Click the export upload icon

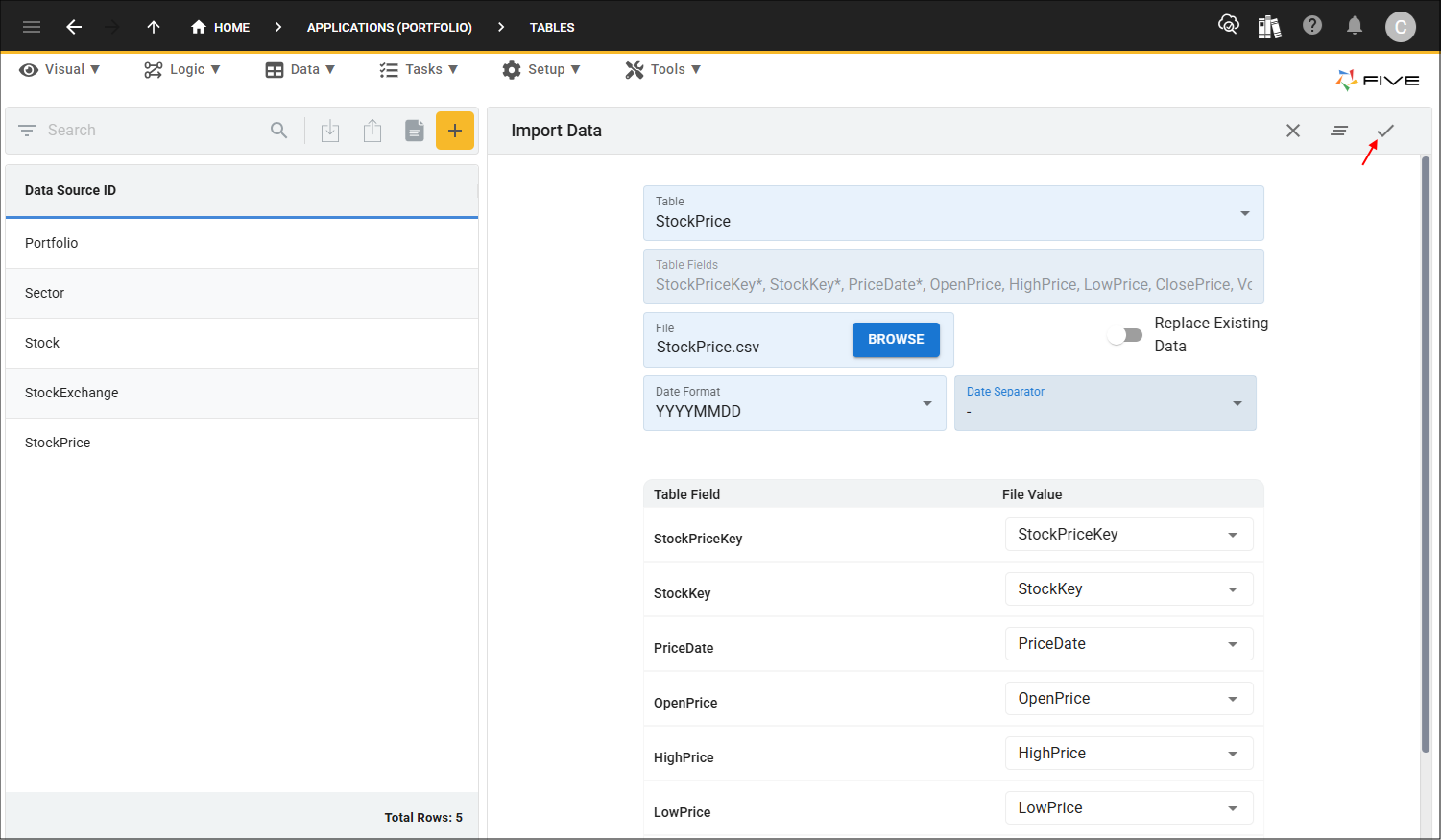click(372, 131)
